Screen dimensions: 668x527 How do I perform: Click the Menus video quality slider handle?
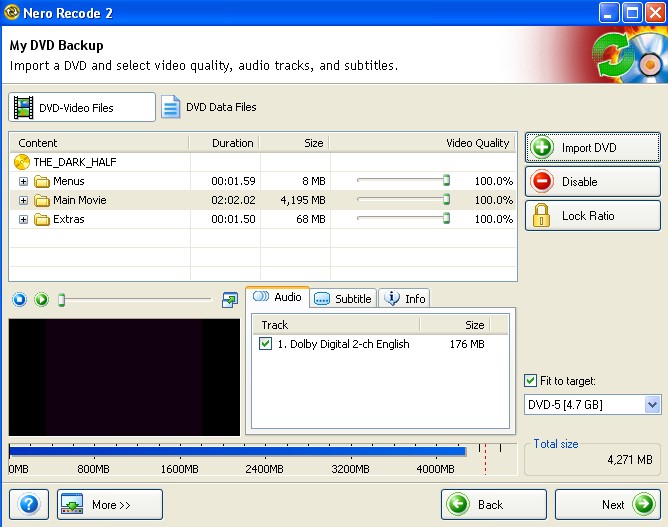[446, 180]
